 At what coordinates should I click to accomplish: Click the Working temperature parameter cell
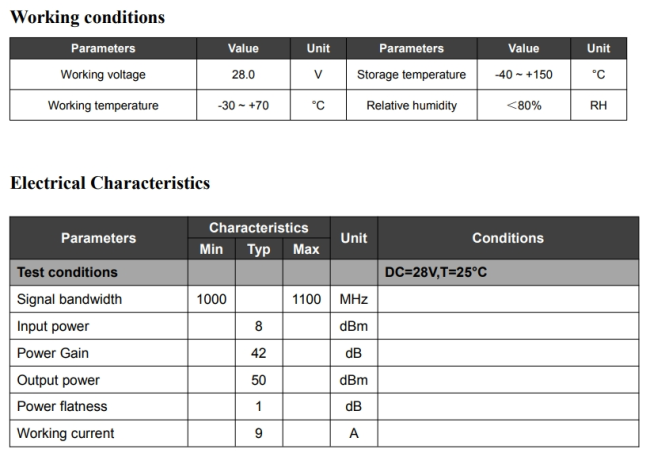tap(103, 105)
